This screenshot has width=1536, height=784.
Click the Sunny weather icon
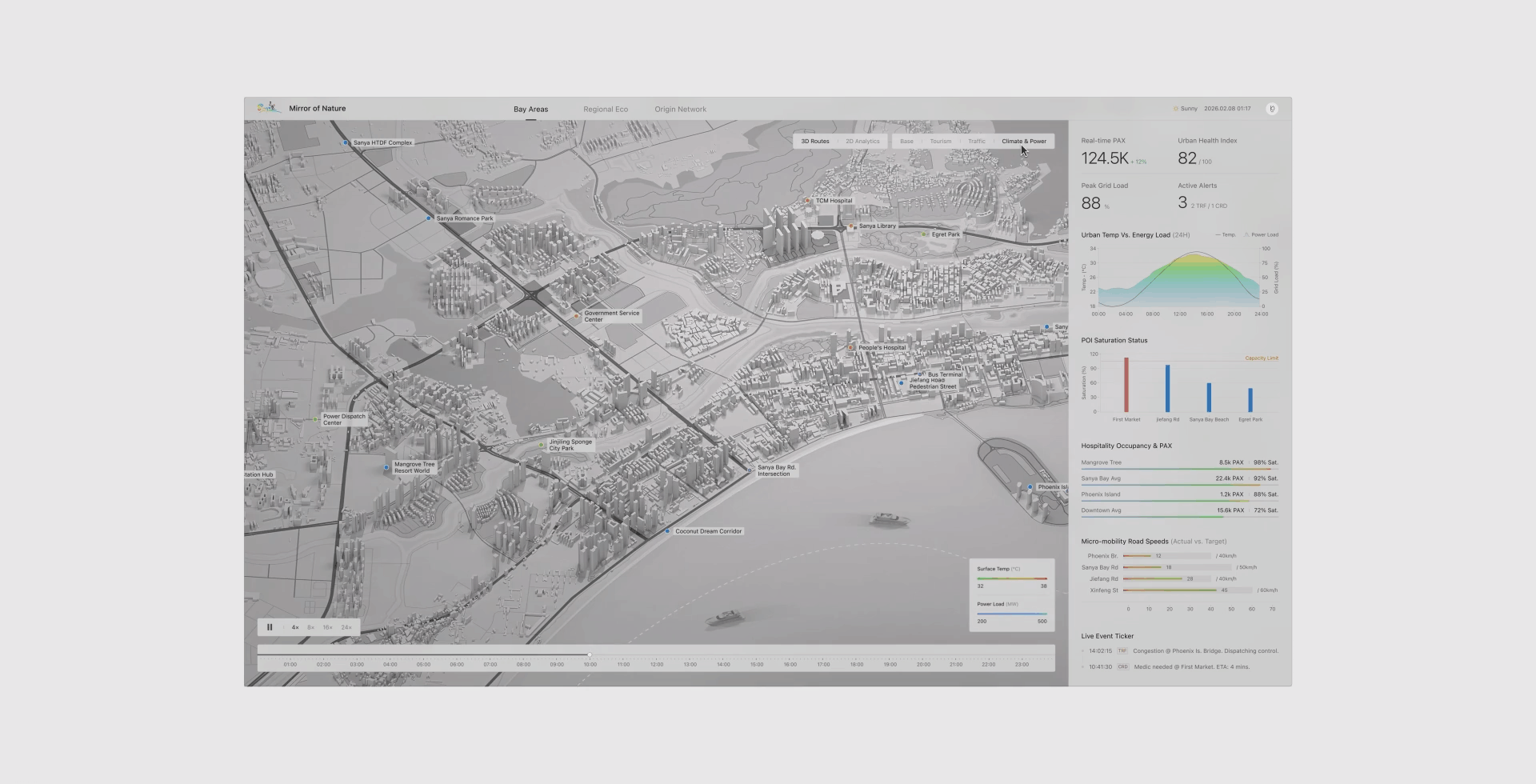point(1175,109)
